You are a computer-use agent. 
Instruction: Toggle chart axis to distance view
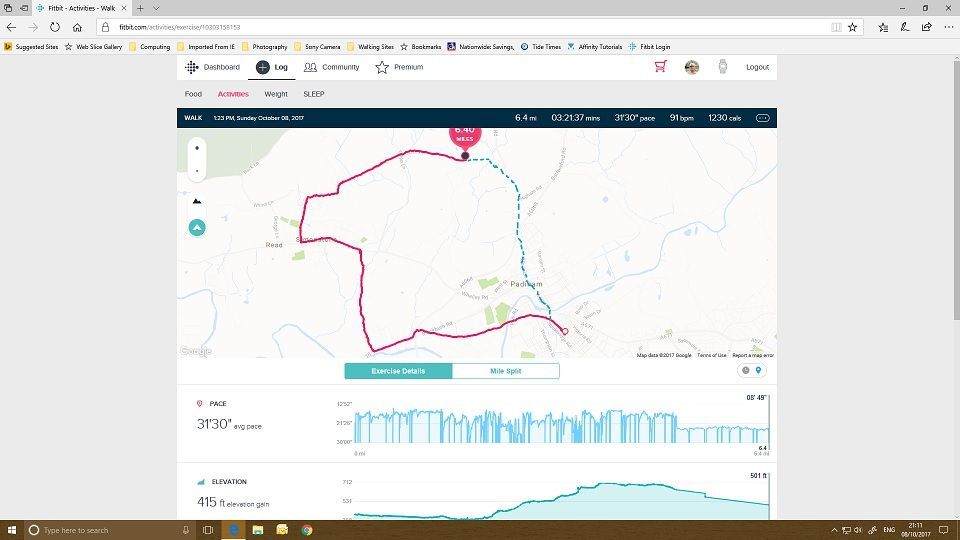(759, 370)
